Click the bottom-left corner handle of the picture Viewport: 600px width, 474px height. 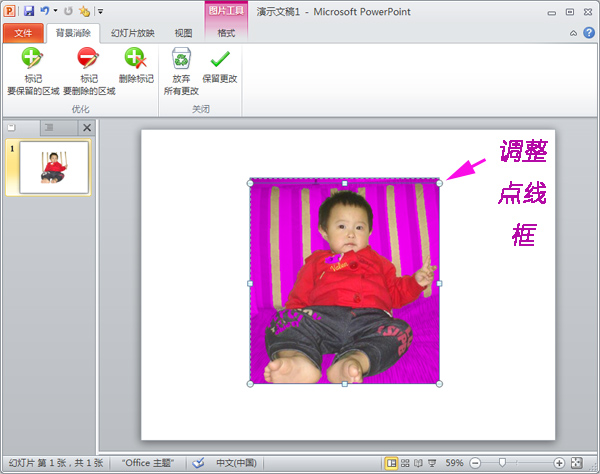click(250, 384)
